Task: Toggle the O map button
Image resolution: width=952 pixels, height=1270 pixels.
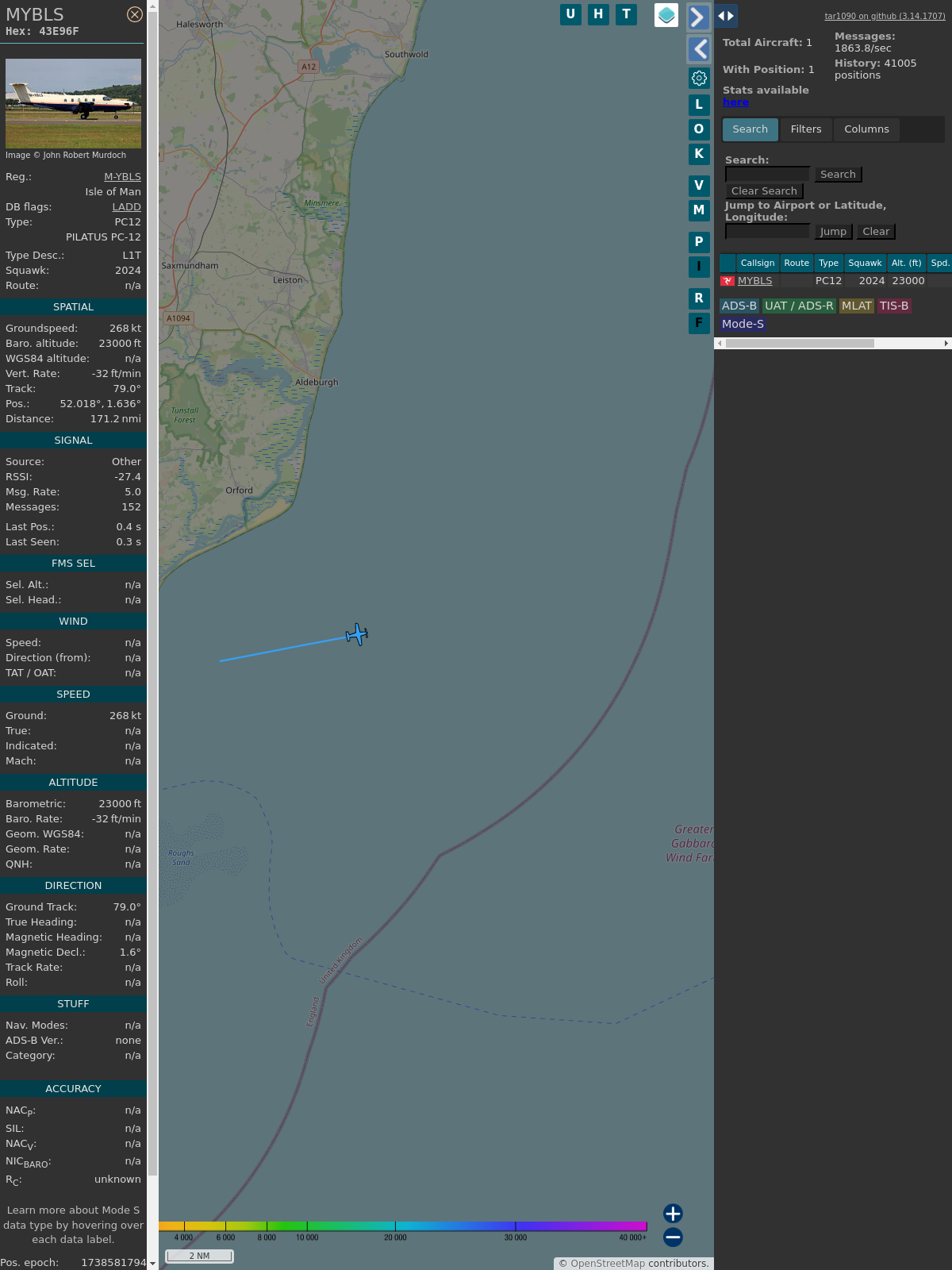Action: [x=699, y=129]
